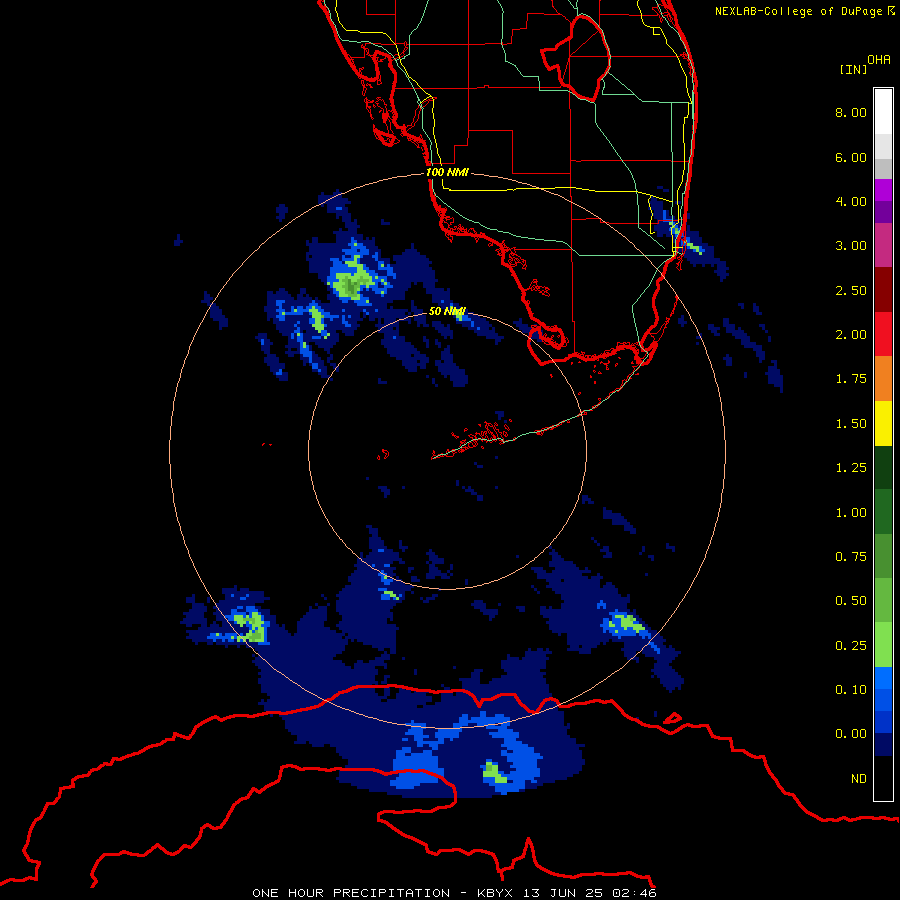Viewport: 900px width, 900px height.
Task: Click the 1.50 legend value
Action: [x=851, y=424]
